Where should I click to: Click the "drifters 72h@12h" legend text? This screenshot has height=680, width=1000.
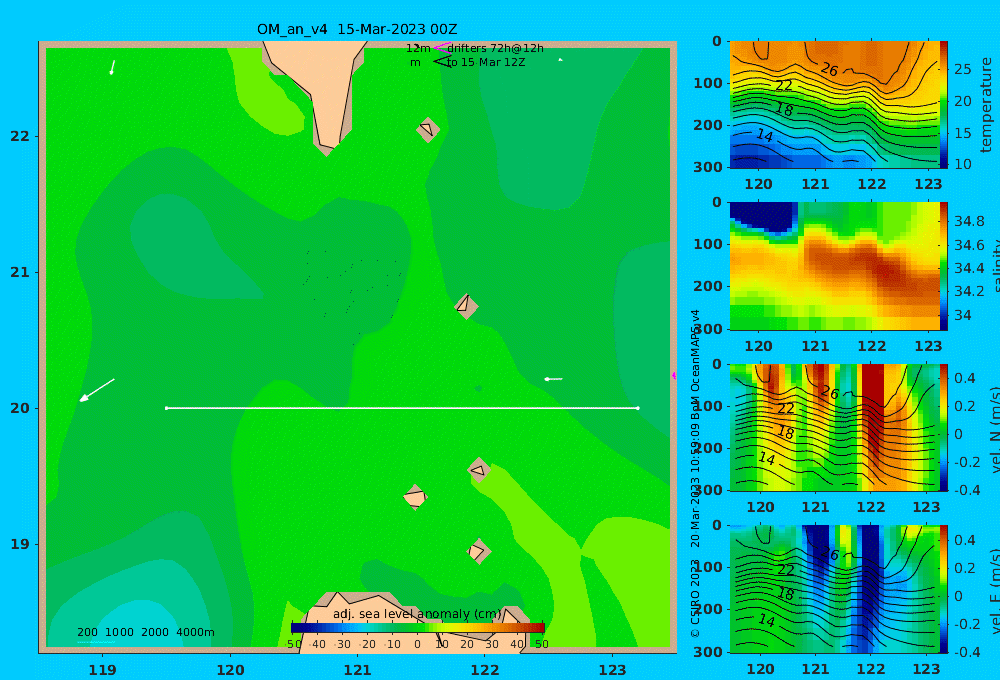coord(496,48)
